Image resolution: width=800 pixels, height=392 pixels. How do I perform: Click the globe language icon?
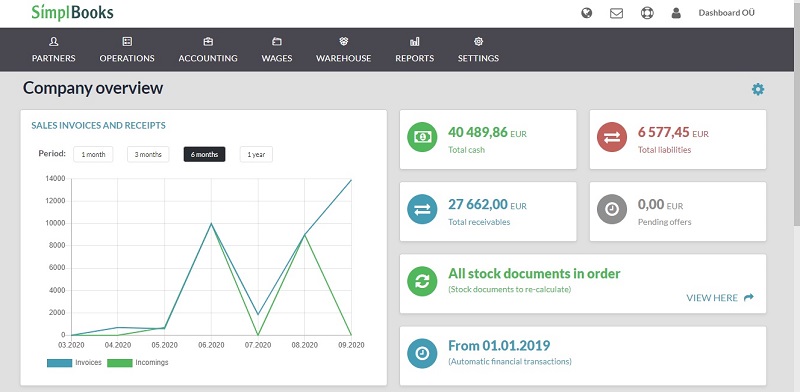[587, 13]
